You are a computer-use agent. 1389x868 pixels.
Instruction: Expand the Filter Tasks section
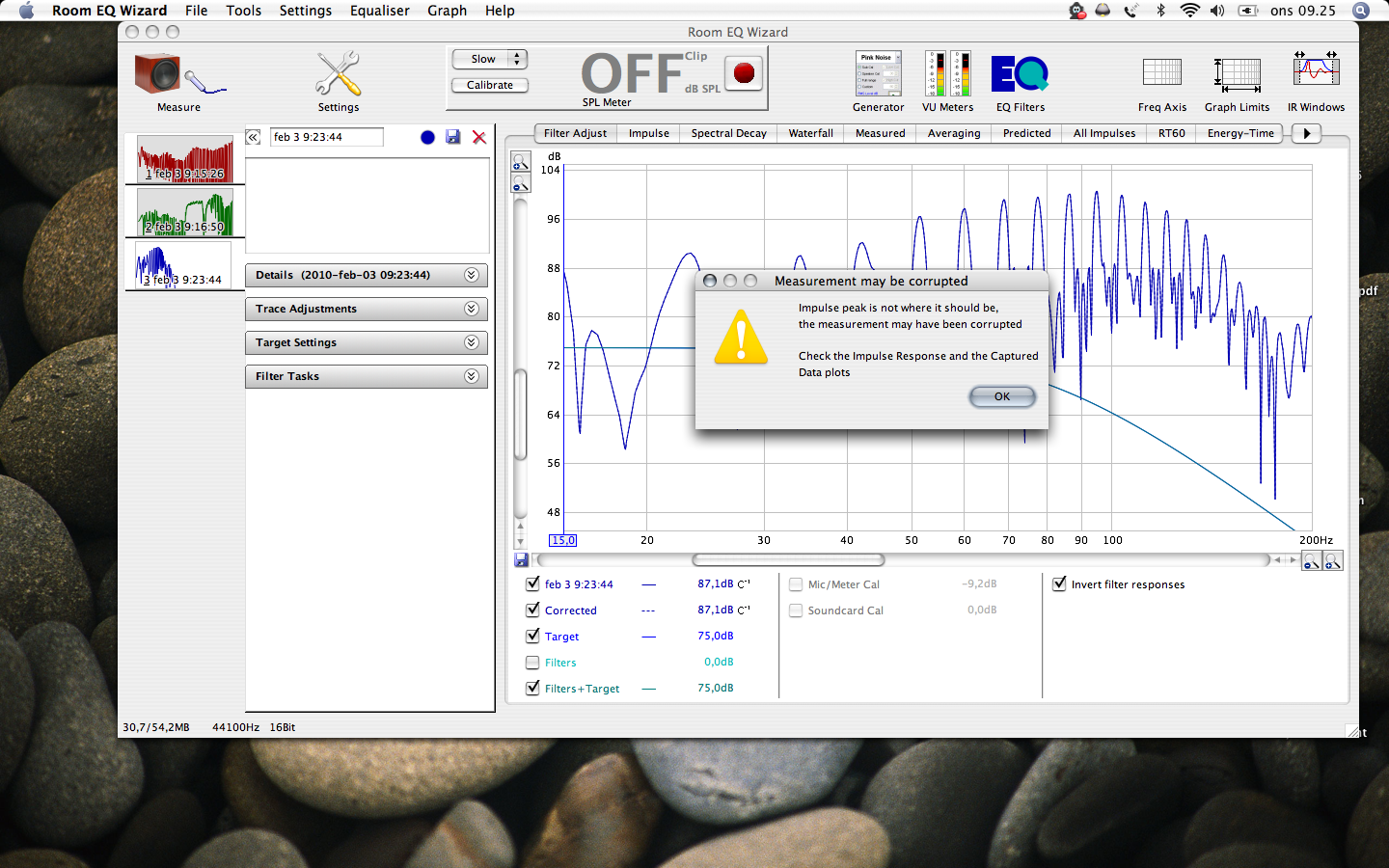coord(367,377)
